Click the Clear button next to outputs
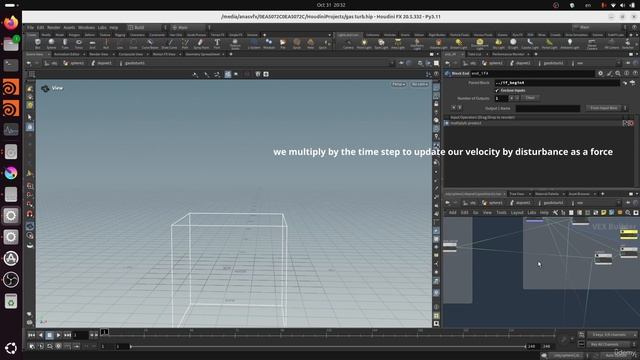640x360 pixels. [530, 98]
